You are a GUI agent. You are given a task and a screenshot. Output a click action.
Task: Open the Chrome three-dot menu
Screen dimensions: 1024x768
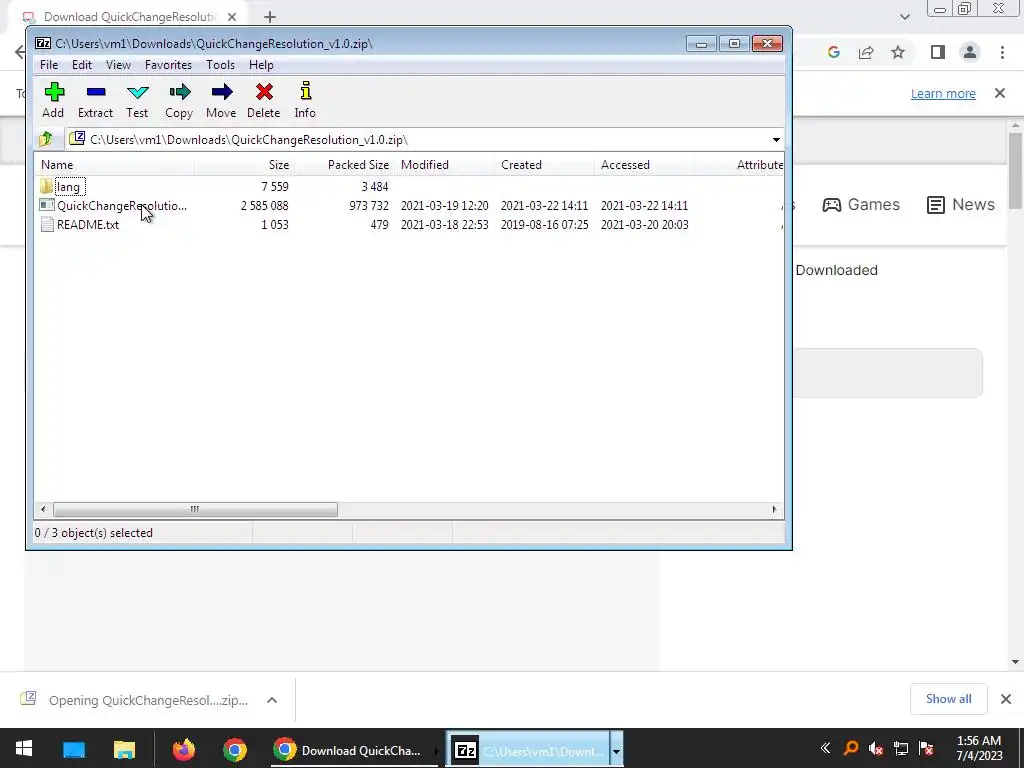tap(1002, 52)
